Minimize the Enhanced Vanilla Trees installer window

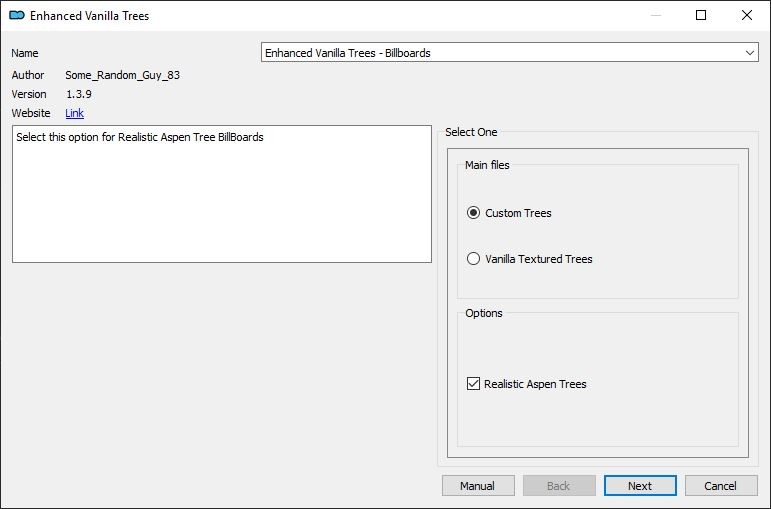(655, 15)
